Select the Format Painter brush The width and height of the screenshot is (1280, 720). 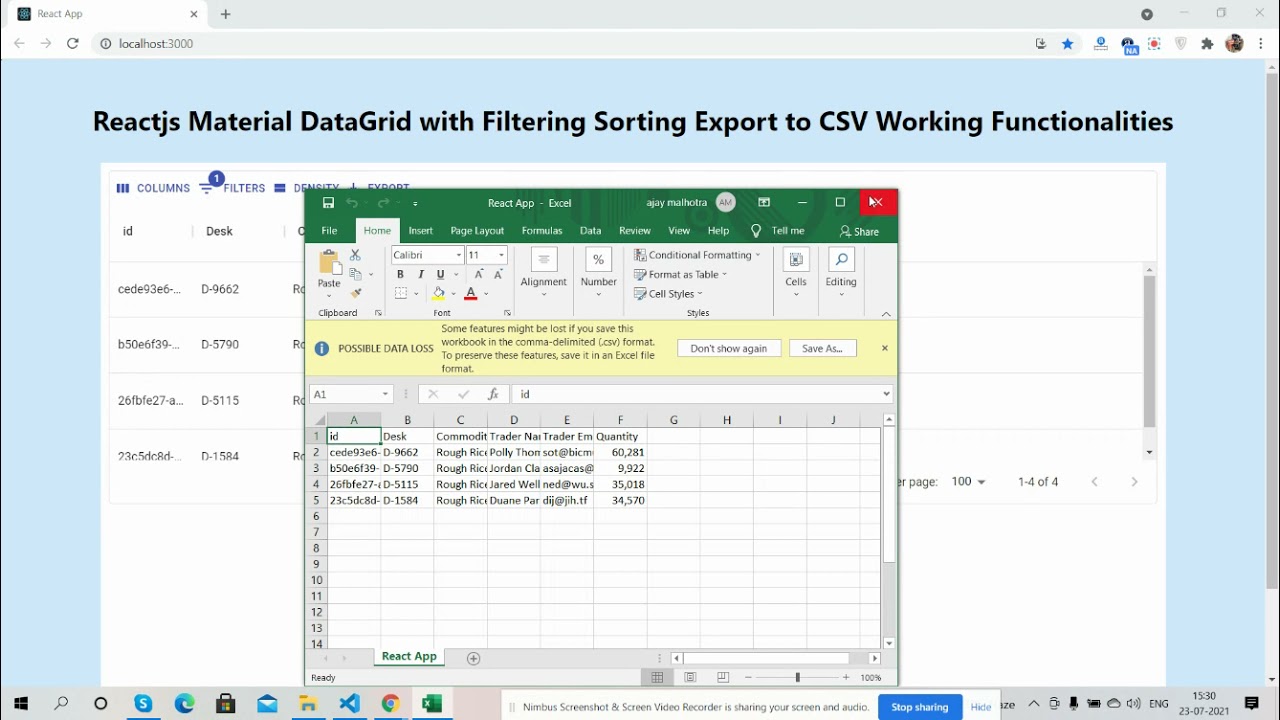coord(355,293)
